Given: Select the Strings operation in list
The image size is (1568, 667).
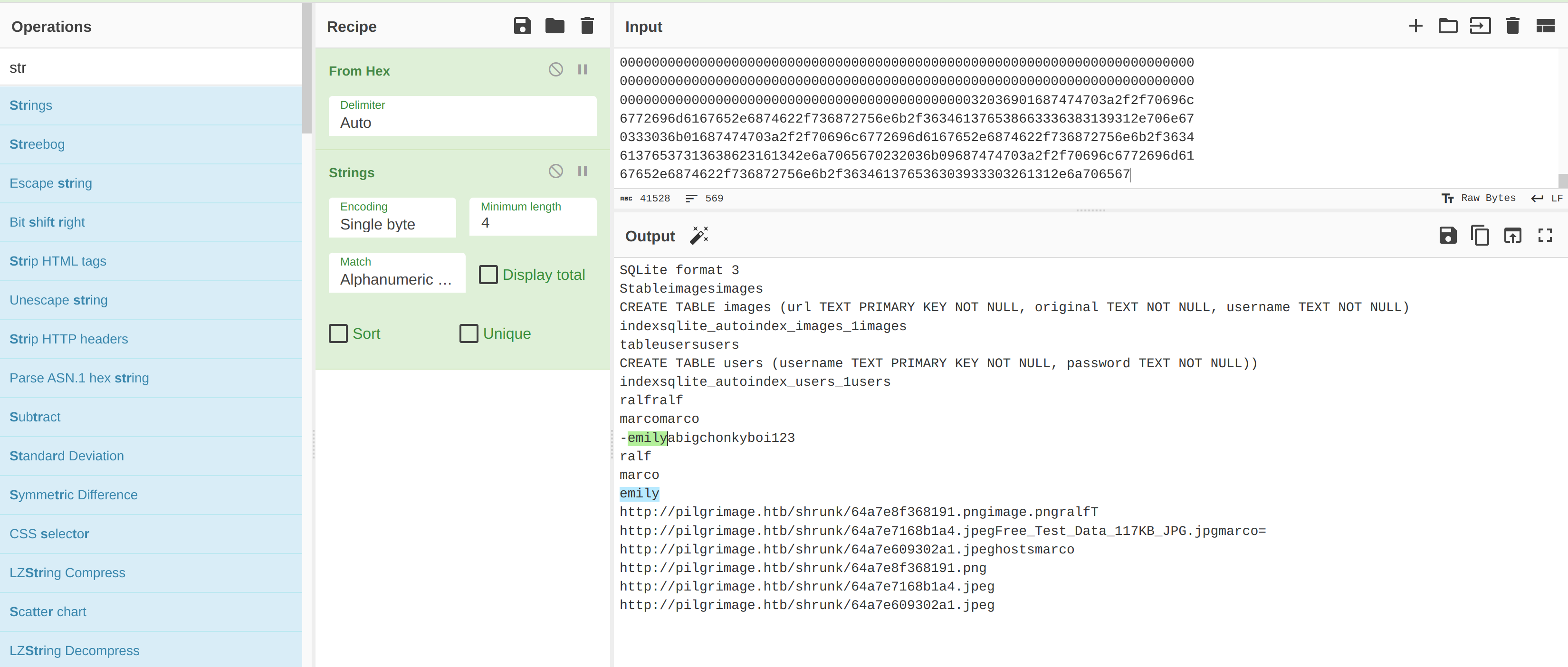Looking at the screenshot, I should (151, 105).
